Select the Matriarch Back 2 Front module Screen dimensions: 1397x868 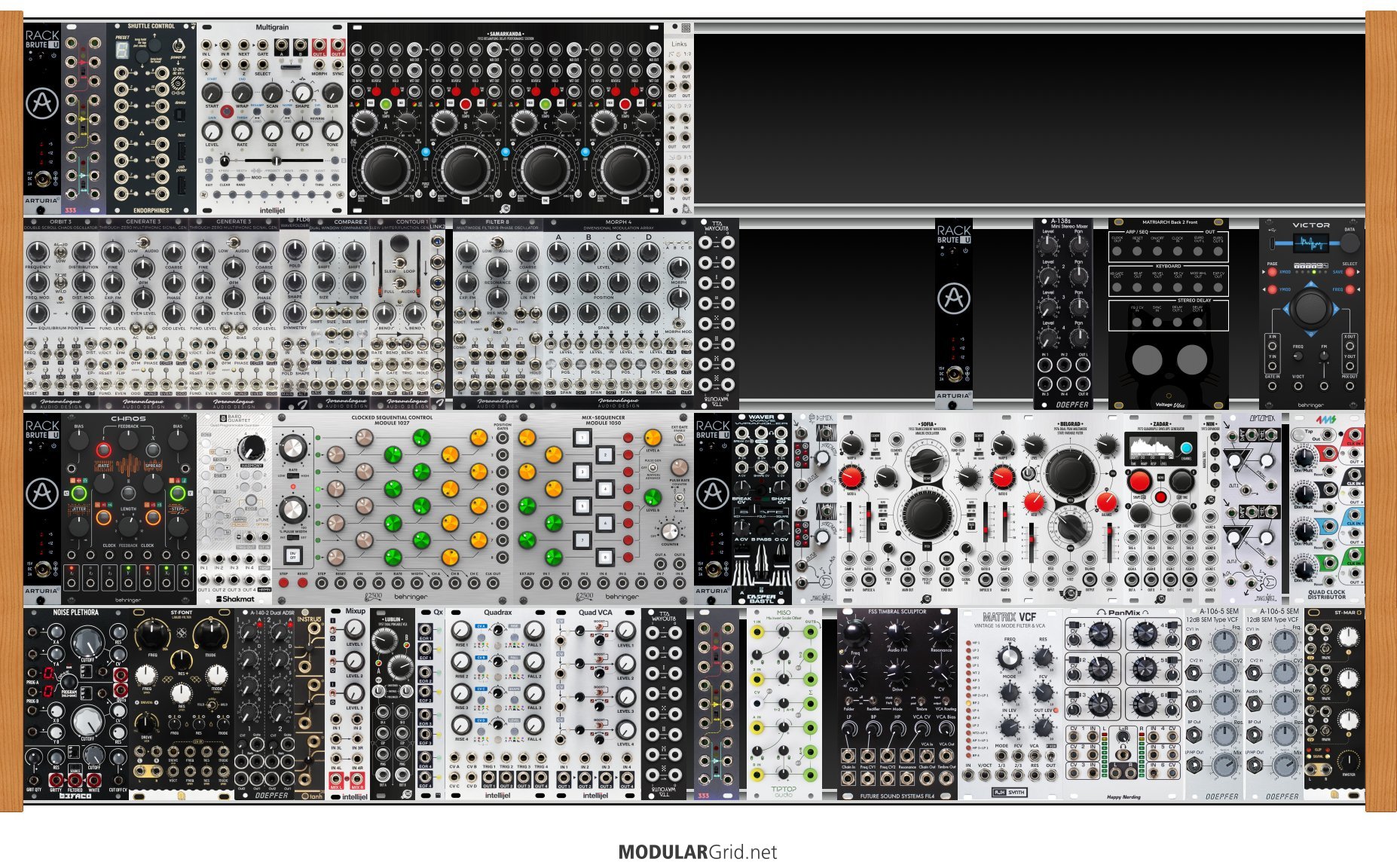pyautogui.click(x=1169, y=314)
